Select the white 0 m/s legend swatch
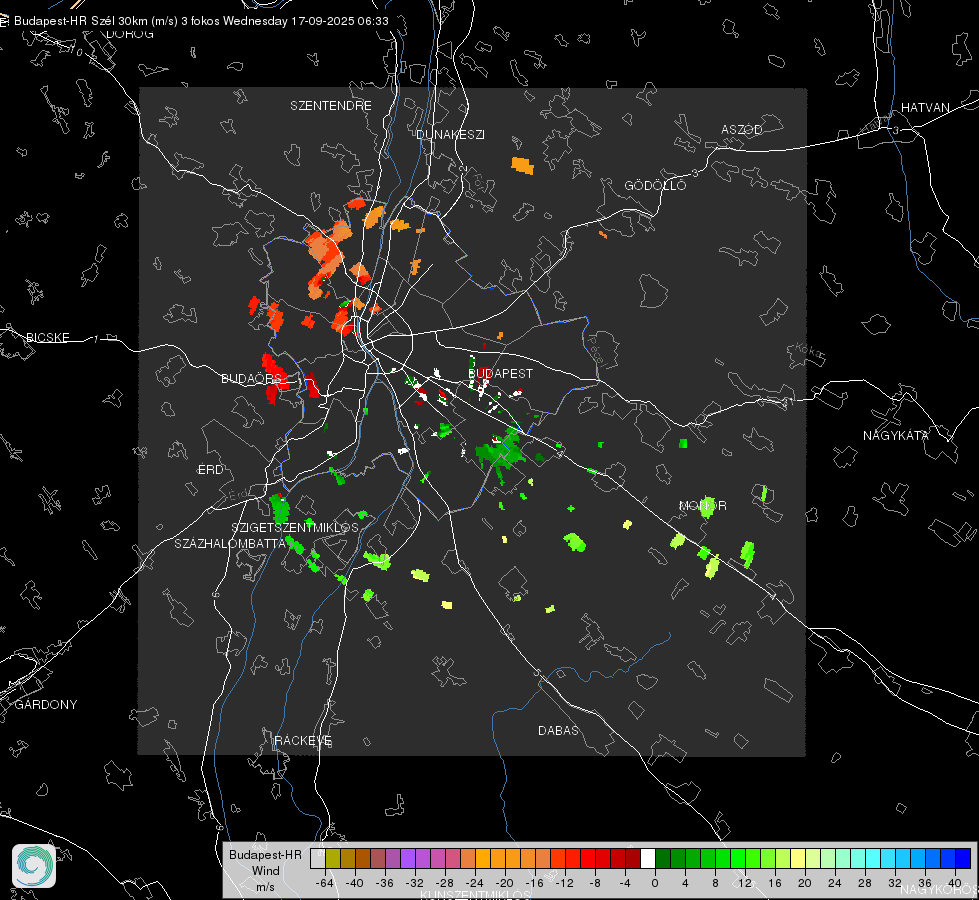Viewport: 979px width, 900px height. (648, 859)
